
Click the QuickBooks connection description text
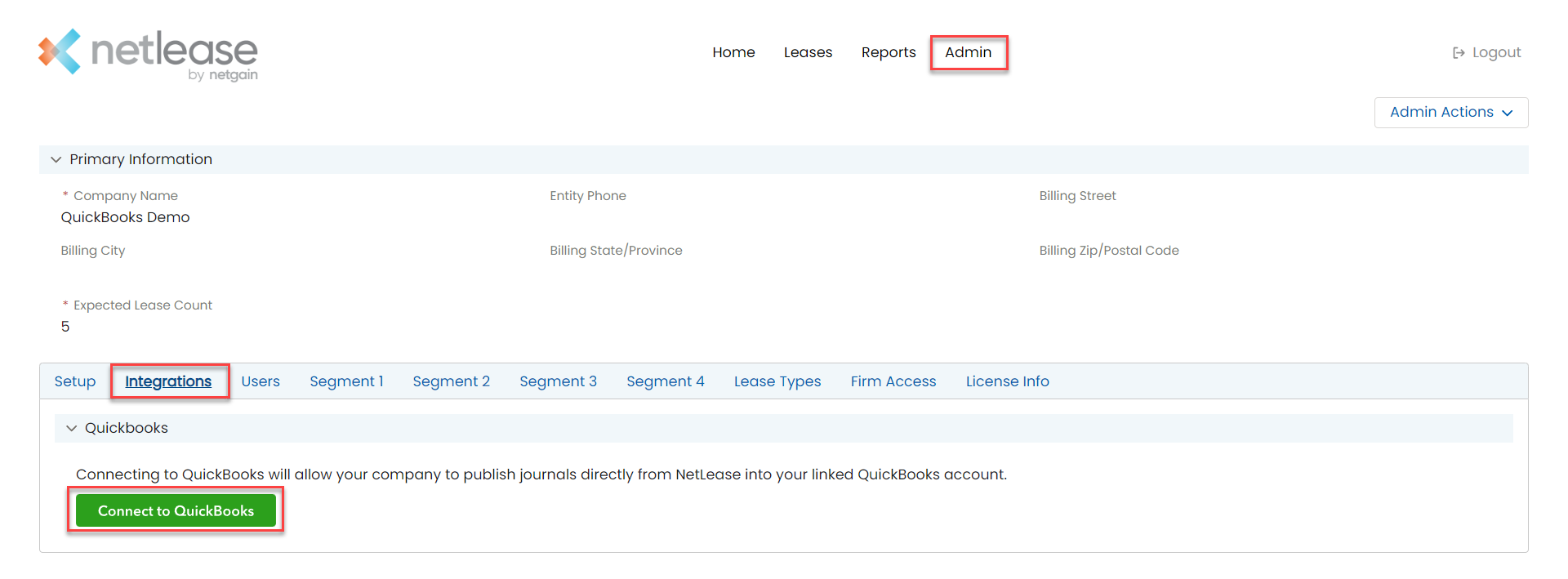541,474
